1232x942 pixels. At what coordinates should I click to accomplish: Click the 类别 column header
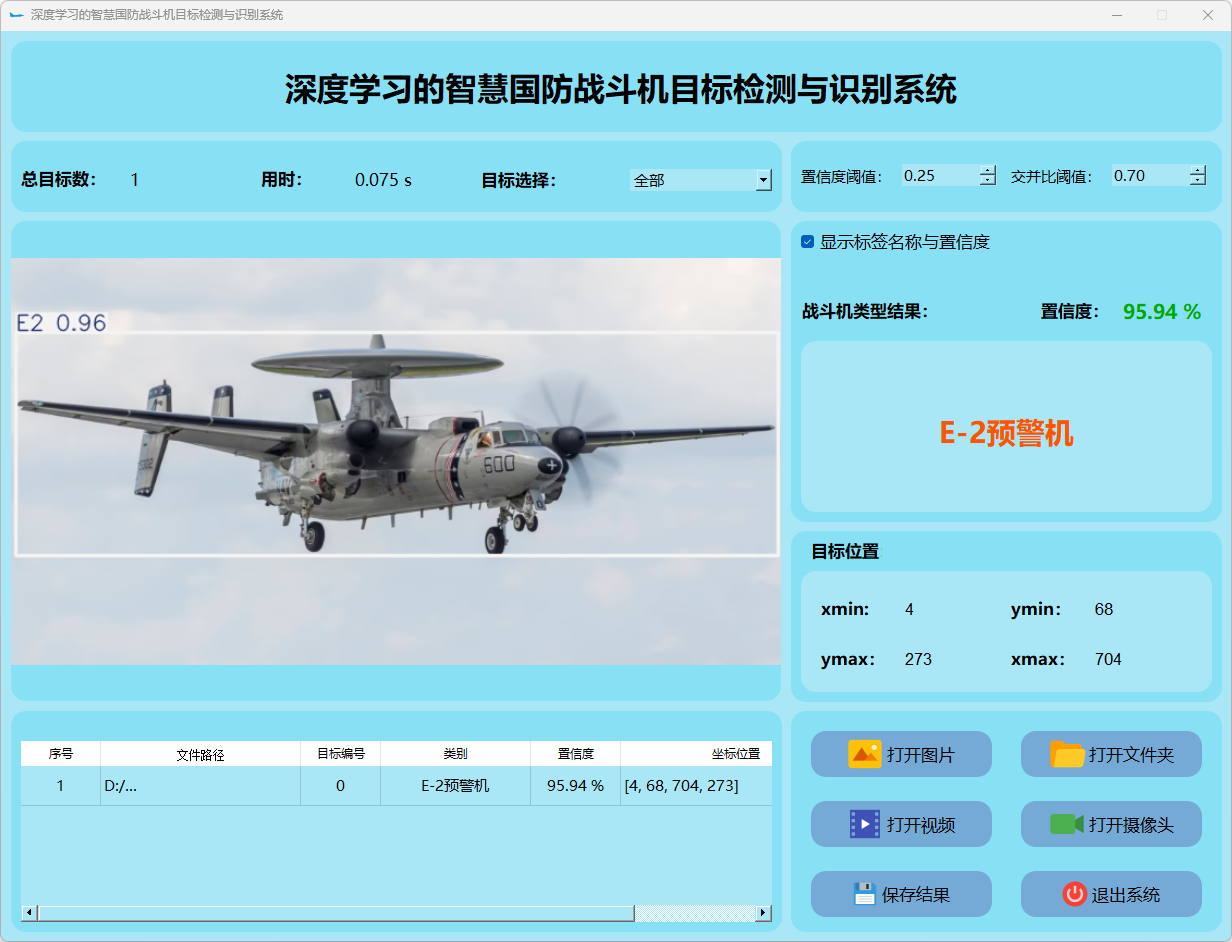[x=455, y=754]
